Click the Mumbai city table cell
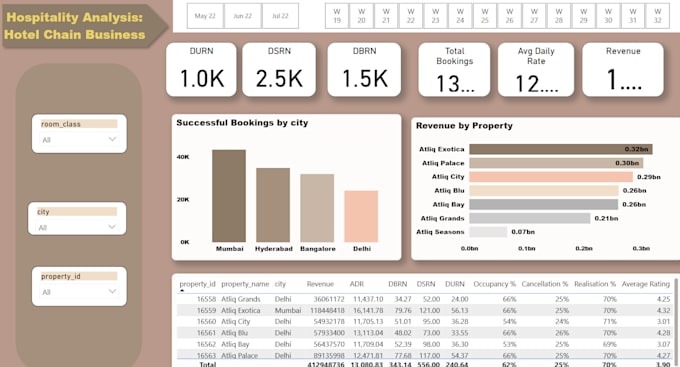 pos(288,311)
